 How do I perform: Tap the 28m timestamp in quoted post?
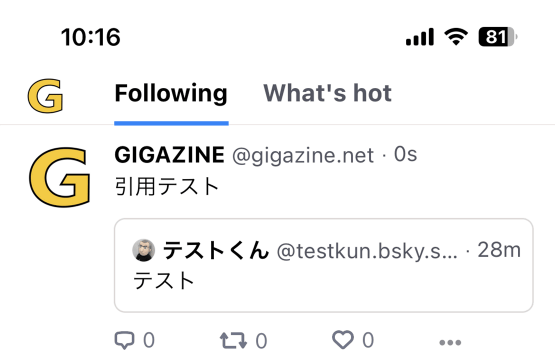coord(499,250)
